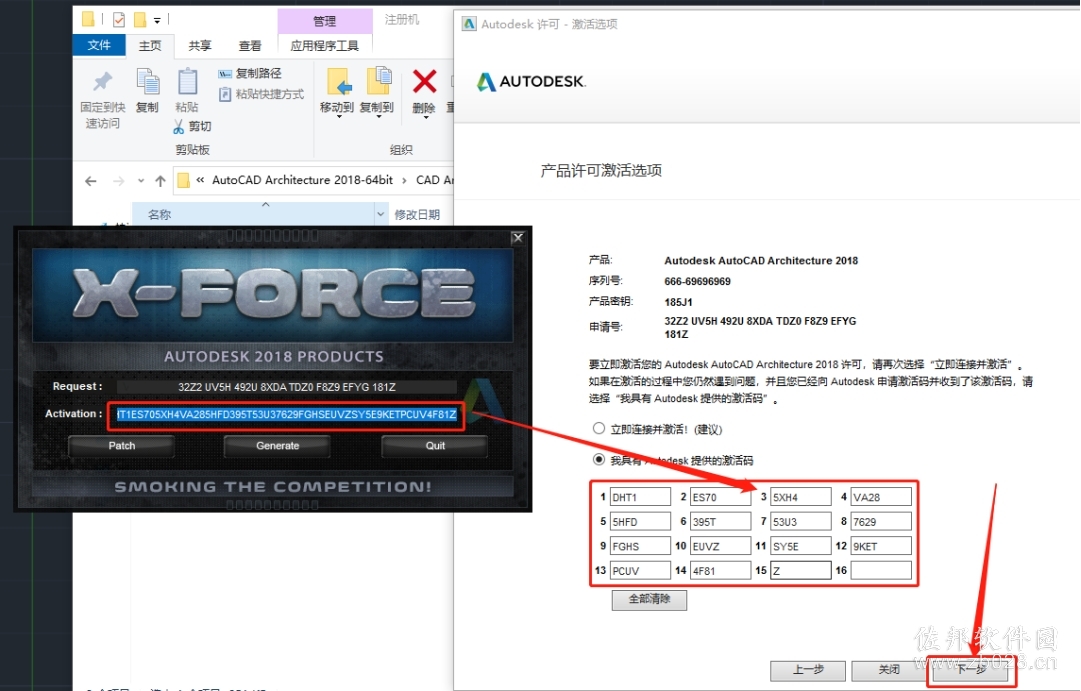
Task: Click the Copy path icon
Action: (x=225, y=74)
